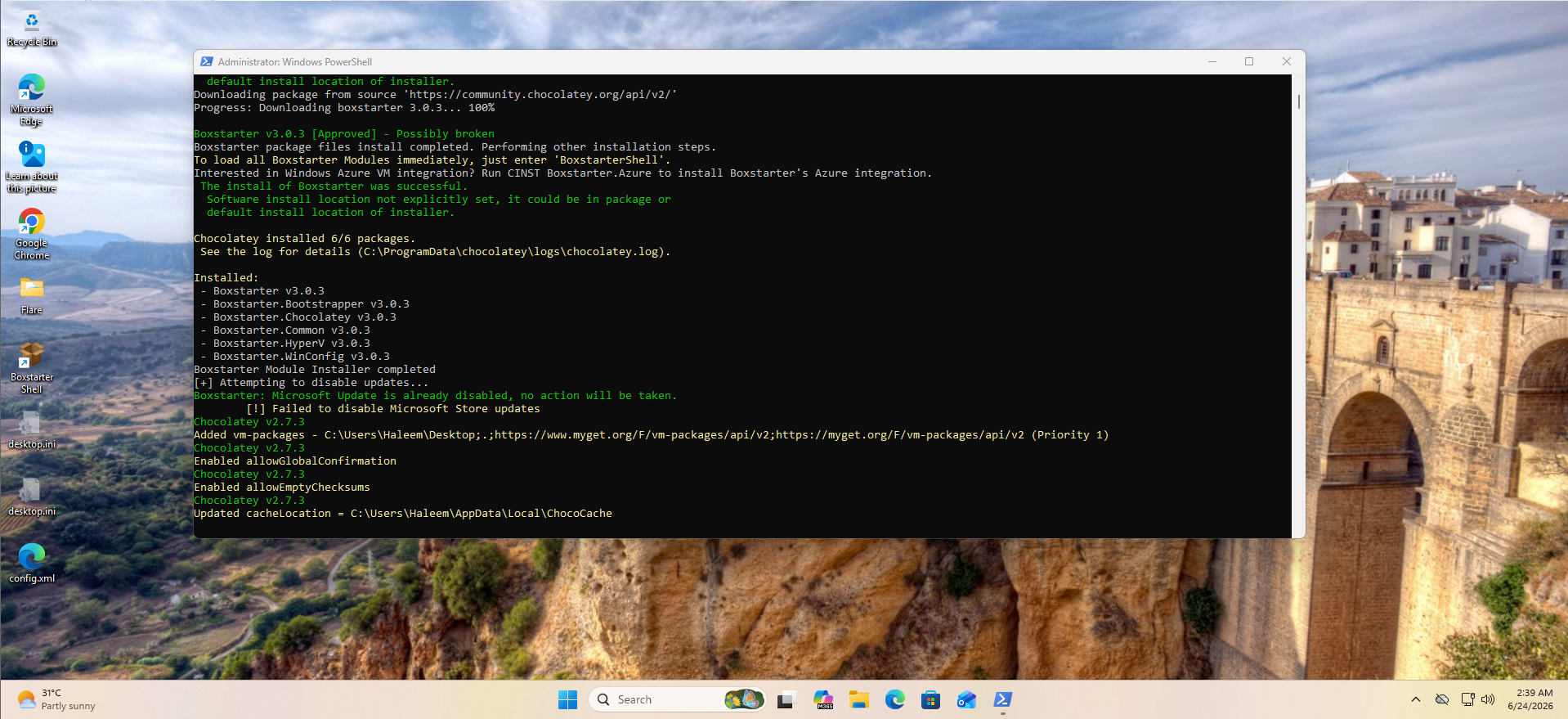Open the volume control in system tray

(x=1488, y=699)
